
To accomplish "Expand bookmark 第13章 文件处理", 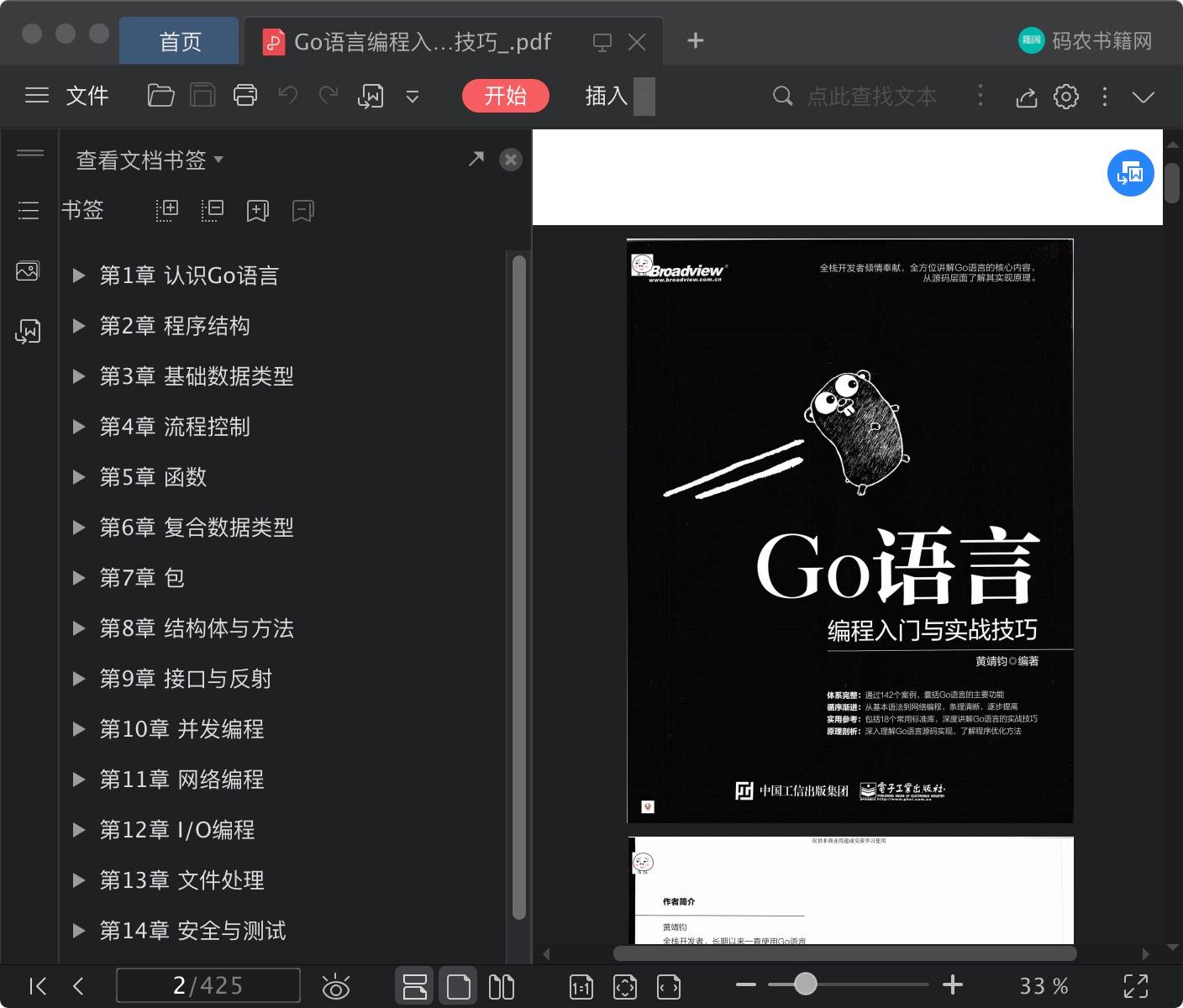I will point(78,880).
